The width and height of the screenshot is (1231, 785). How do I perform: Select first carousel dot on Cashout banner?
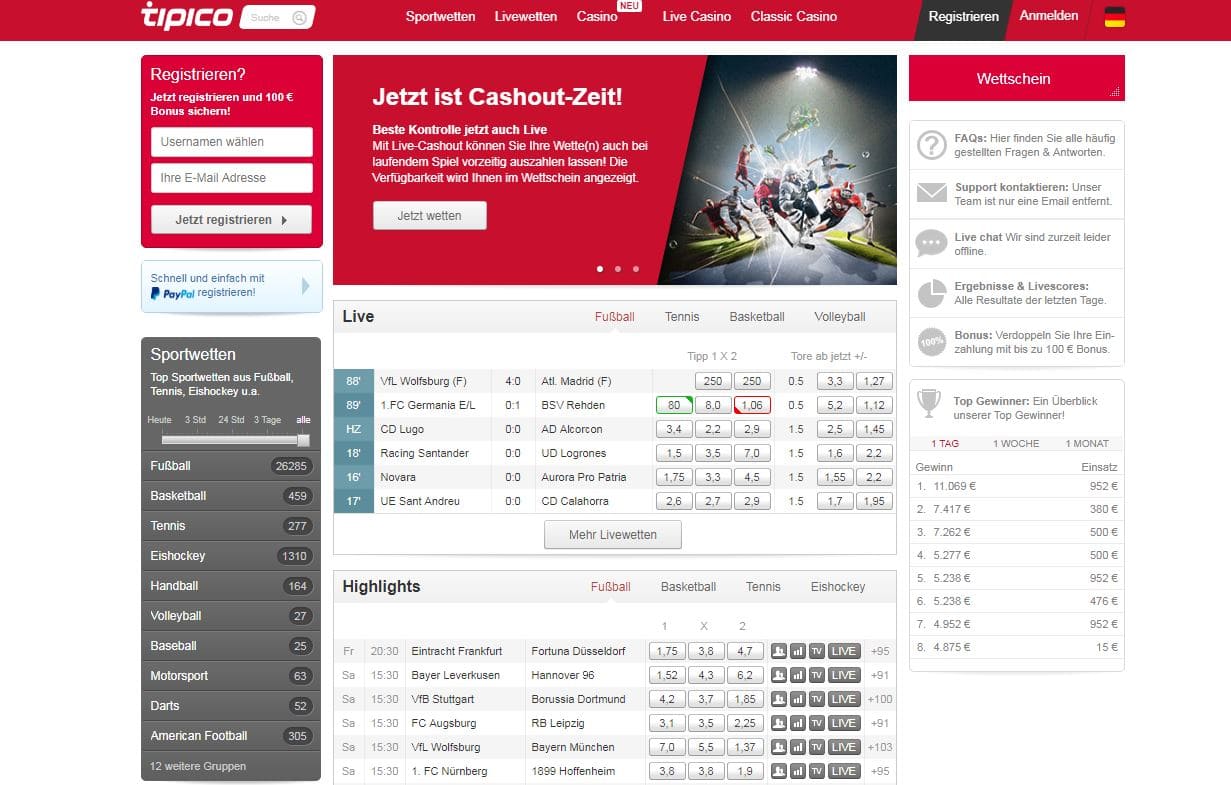coord(600,268)
